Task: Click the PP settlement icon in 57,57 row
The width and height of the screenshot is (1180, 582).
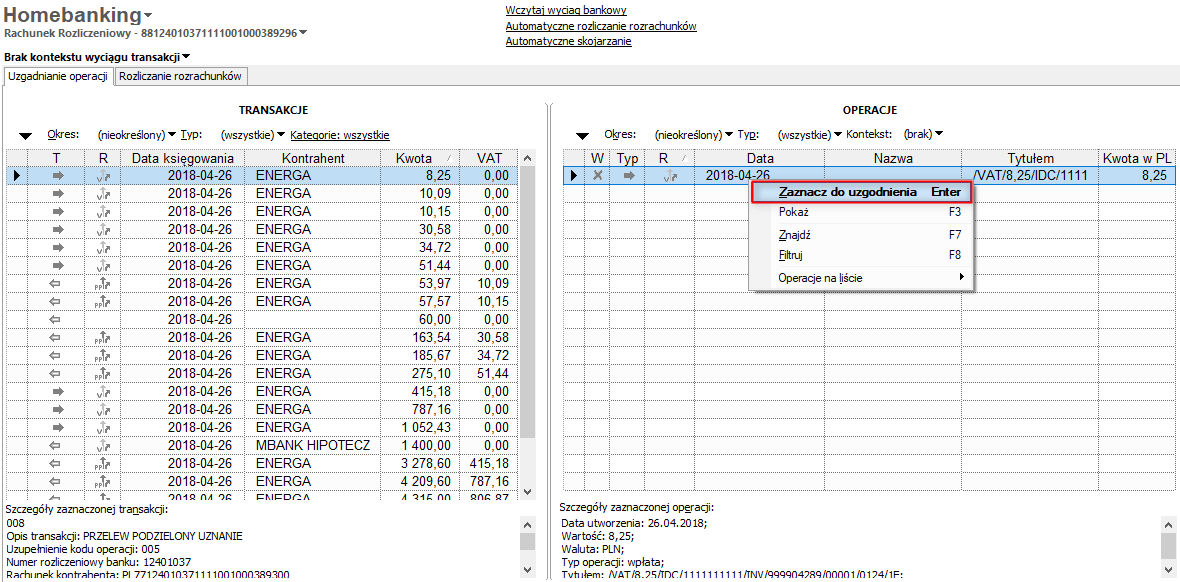Action: 103,302
